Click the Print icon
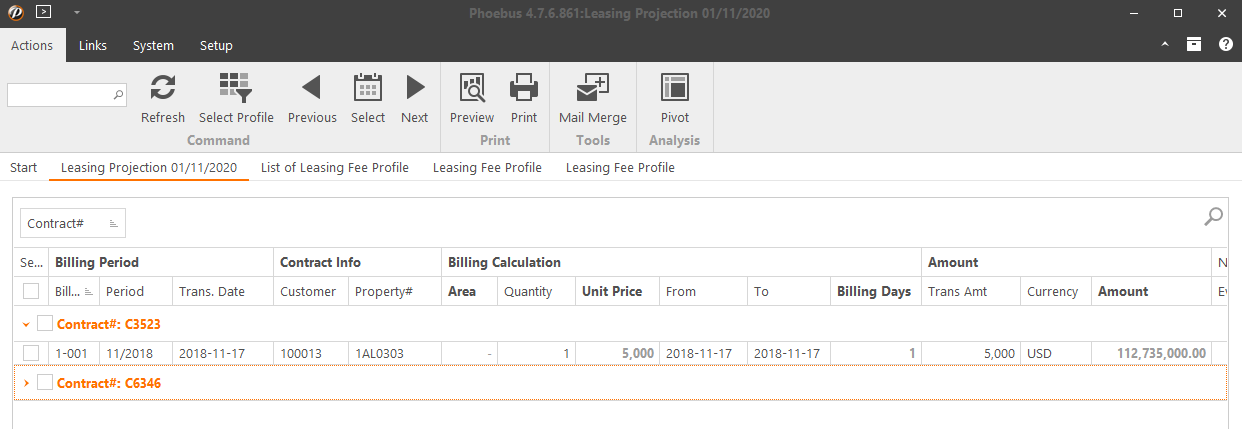The image size is (1242, 429). tap(524, 89)
